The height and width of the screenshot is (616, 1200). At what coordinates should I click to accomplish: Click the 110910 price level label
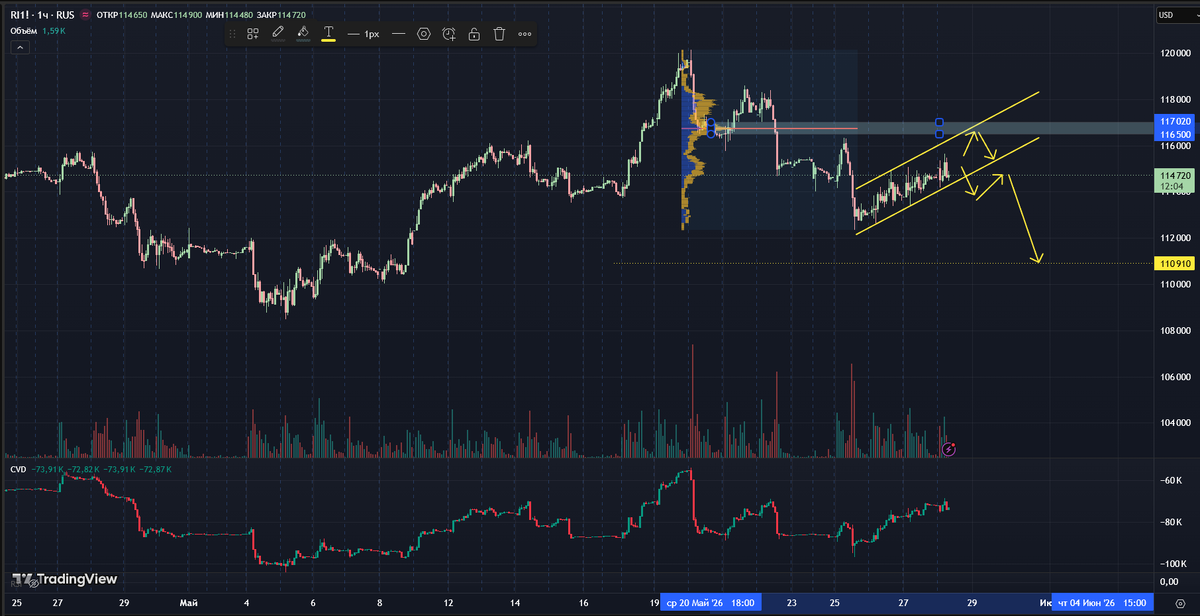click(1173, 263)
